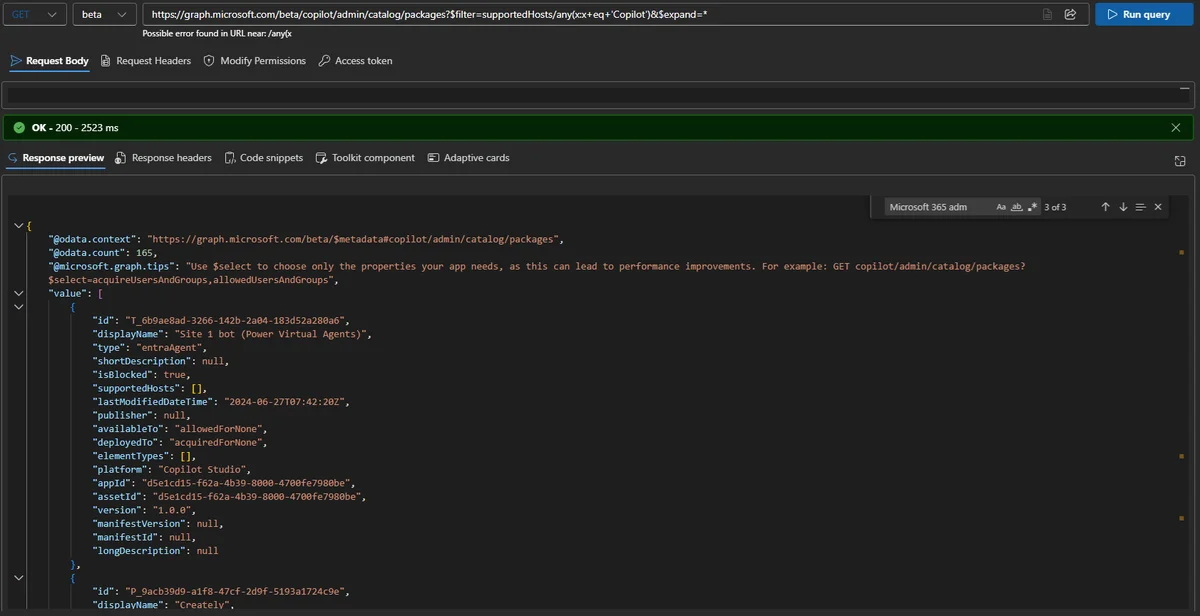Screen dimensions: 1200x616
Task: Select the Response preview tab
Action: coord(55,158)
